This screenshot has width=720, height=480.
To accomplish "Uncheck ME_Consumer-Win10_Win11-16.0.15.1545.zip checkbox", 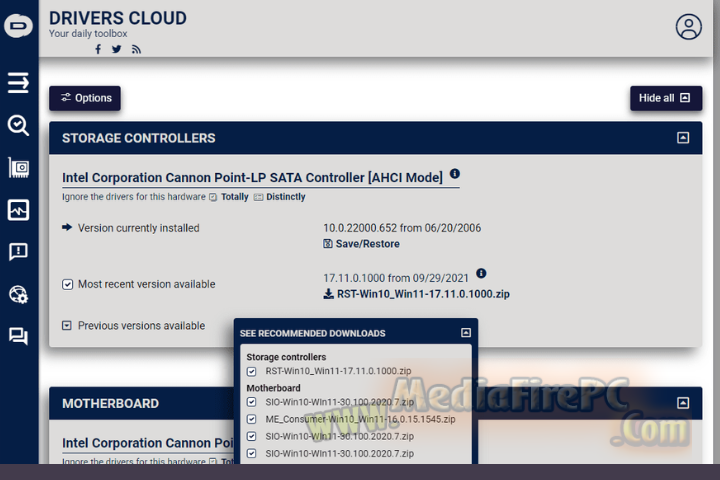I will click(x=251, y=419).
